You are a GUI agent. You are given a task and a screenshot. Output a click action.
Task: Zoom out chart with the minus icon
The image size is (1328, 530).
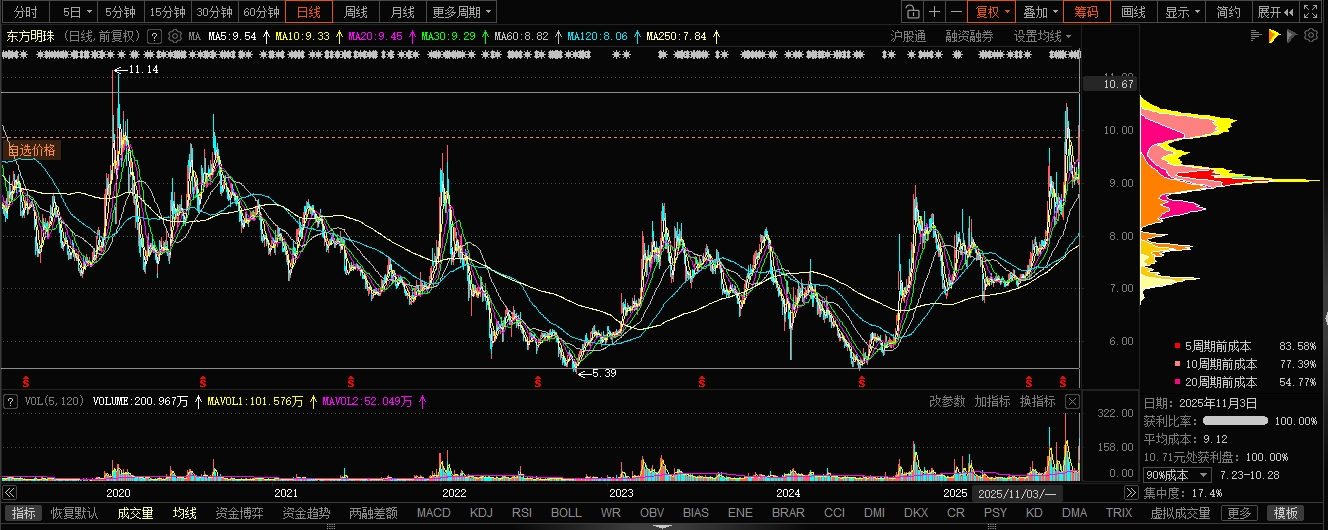(x=956, y=12)
